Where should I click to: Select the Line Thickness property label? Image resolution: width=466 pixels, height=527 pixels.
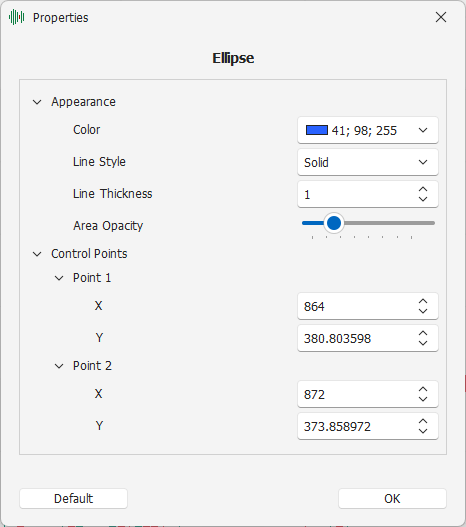point(113,194)
